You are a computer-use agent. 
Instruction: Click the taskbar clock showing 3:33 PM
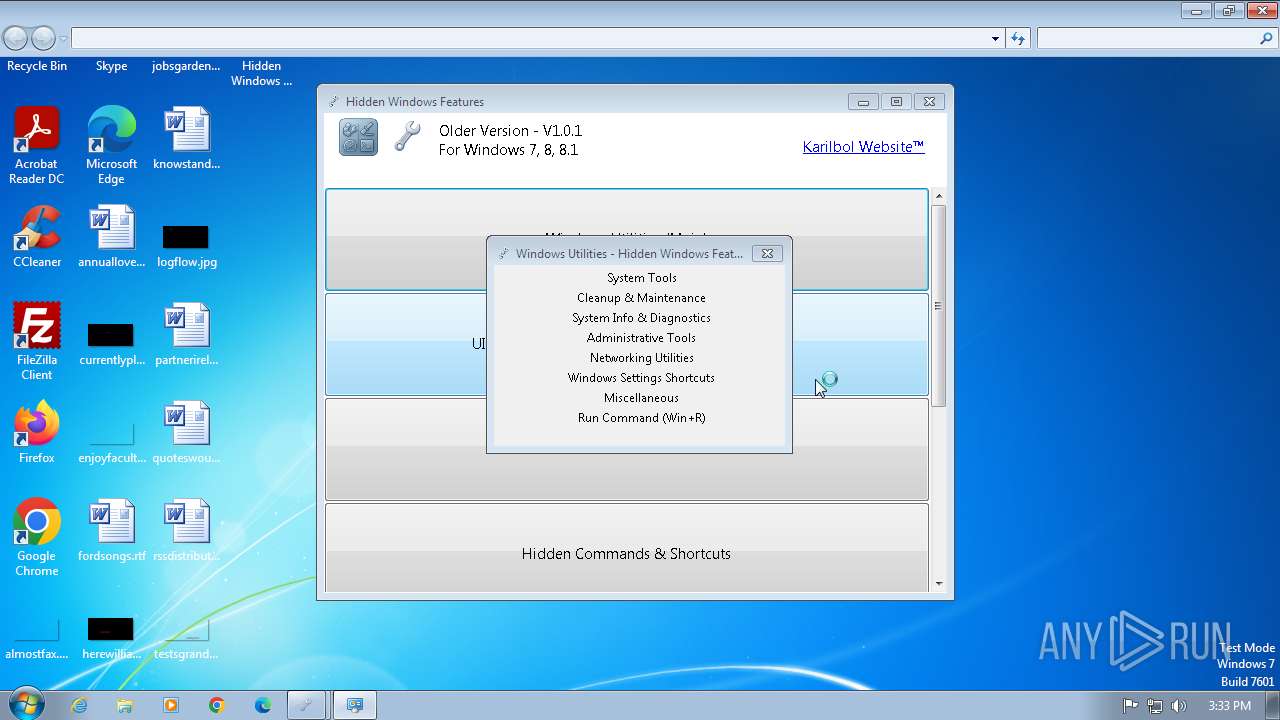(1229, 705)
